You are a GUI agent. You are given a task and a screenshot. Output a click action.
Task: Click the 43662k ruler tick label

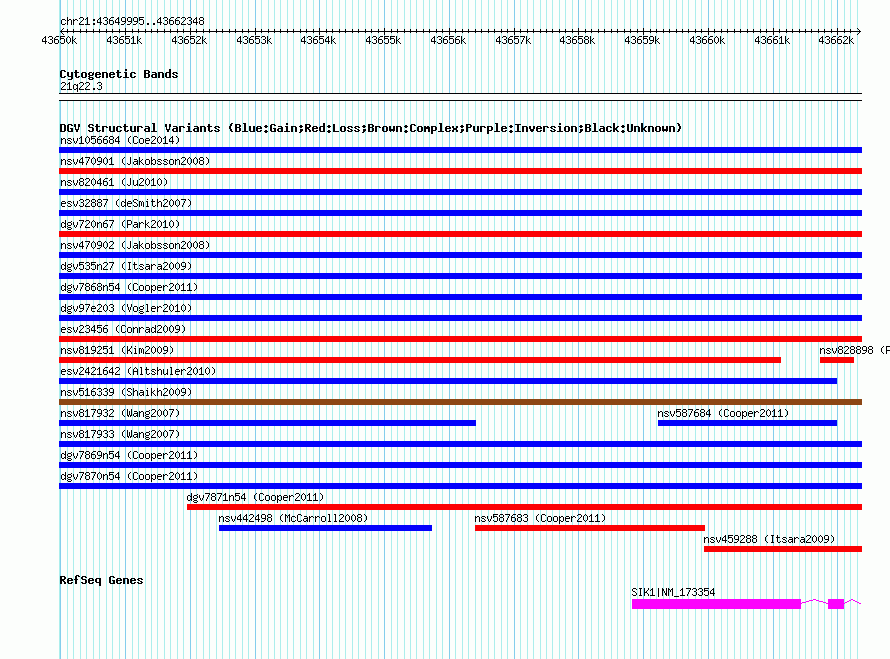tap(836, 40)
